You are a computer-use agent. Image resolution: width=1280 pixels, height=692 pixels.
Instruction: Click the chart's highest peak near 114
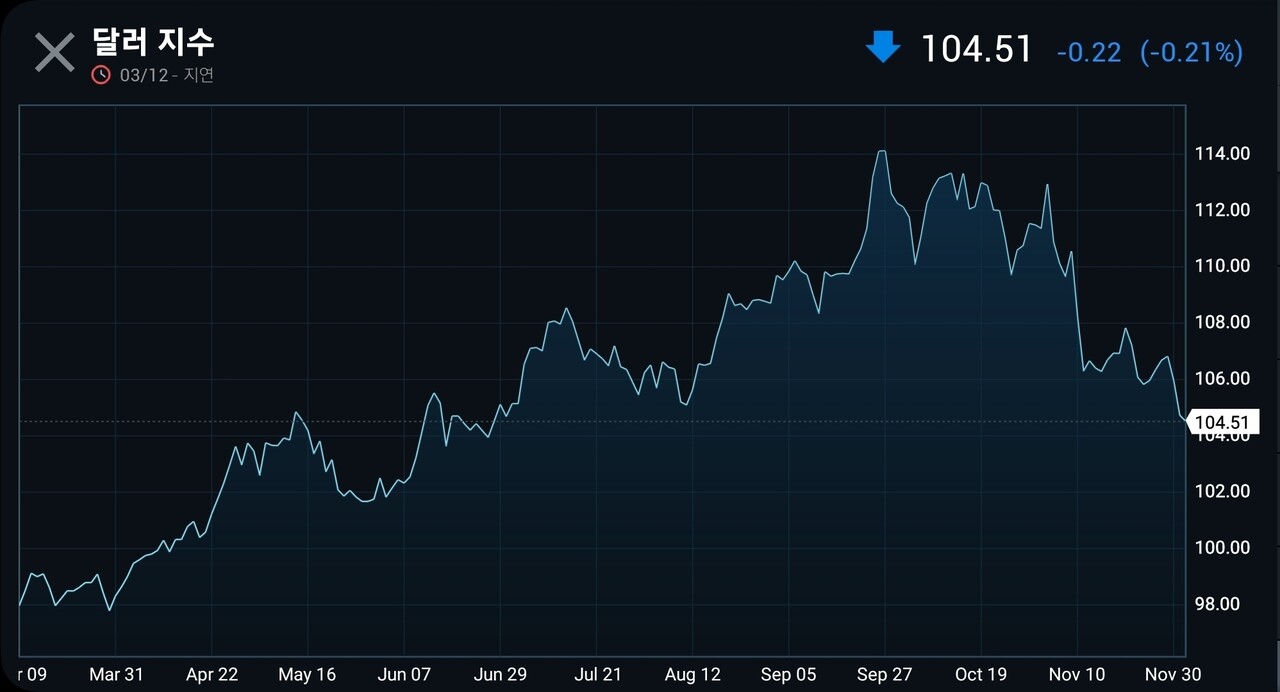pyautogui.click(x=882, y=152)
